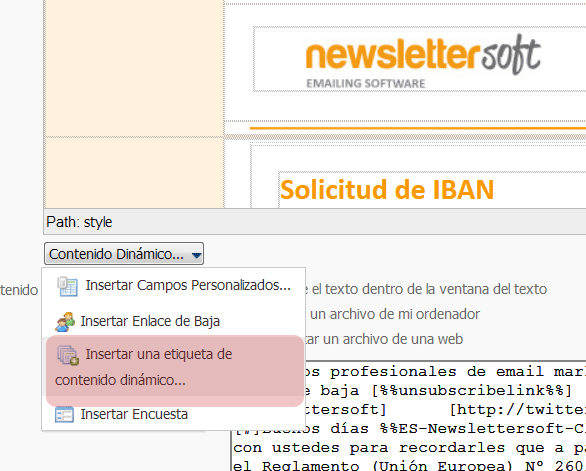Open the Contenido Dinámico dropdown
This screenshot has height=471, width=586.
[124, 254]
